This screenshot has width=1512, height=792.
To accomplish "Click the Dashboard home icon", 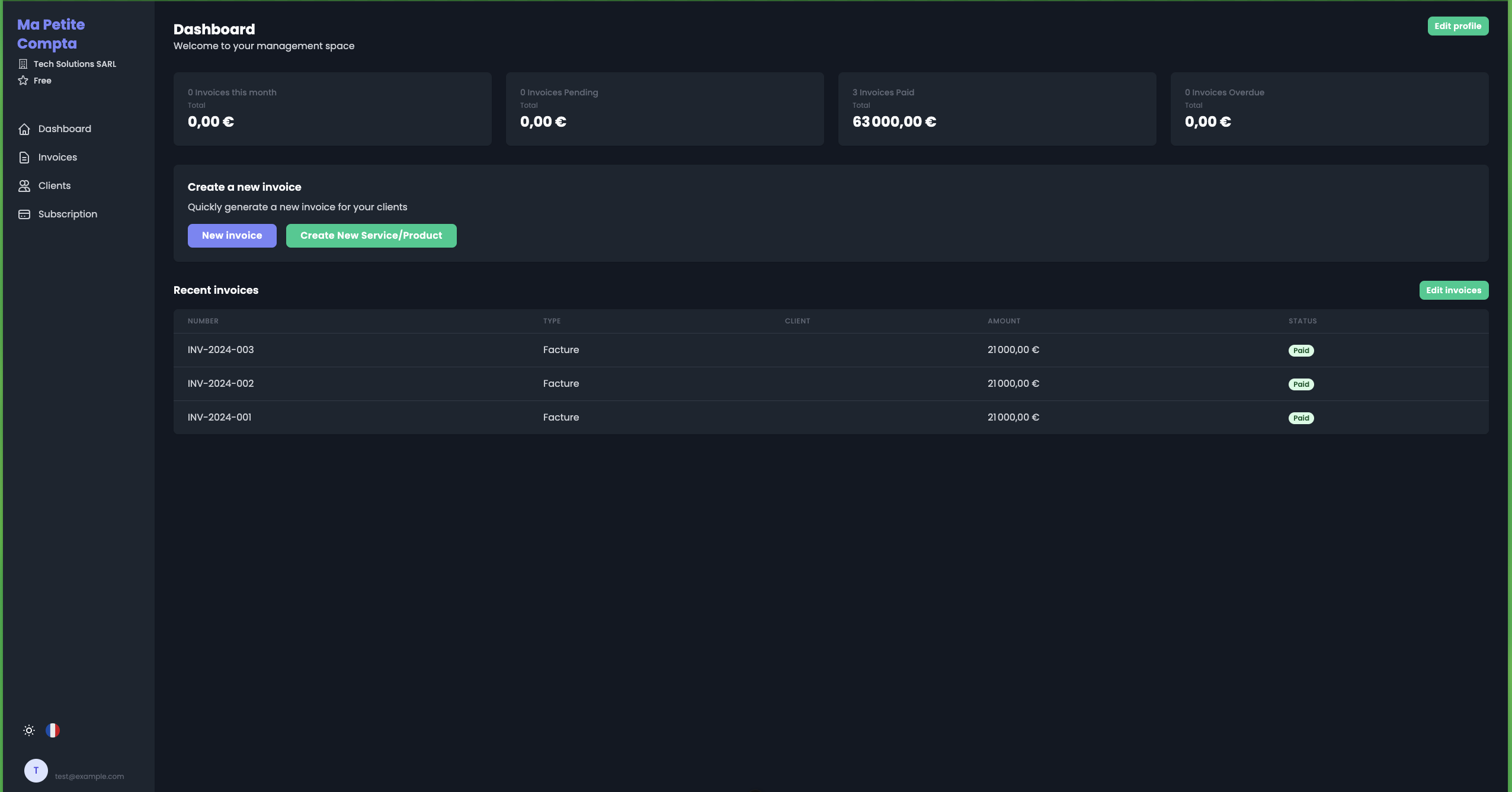I will point(24,129).
